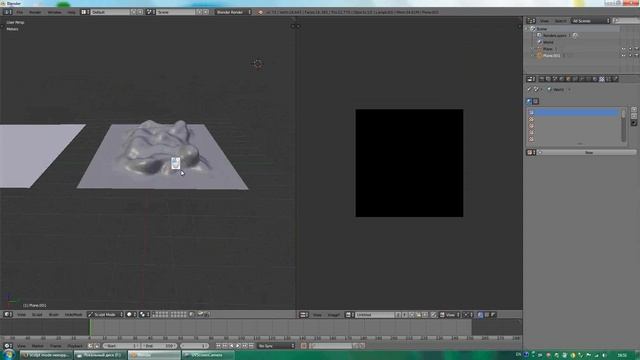Open viewport shading selector
This screenshot has width=640, height=360.
point(131,315)
